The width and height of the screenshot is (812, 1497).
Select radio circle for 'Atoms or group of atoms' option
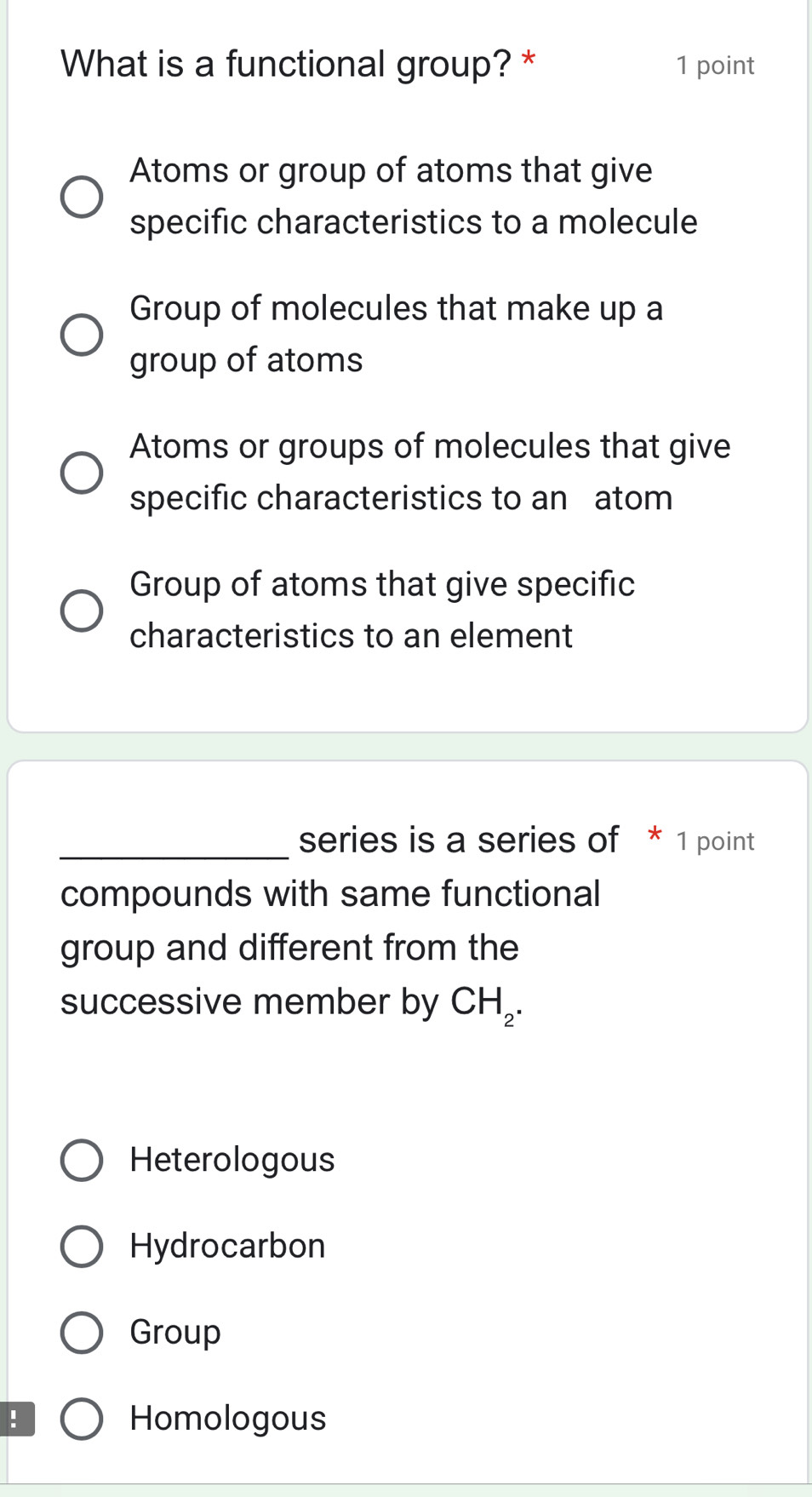[x=82, y=198]
